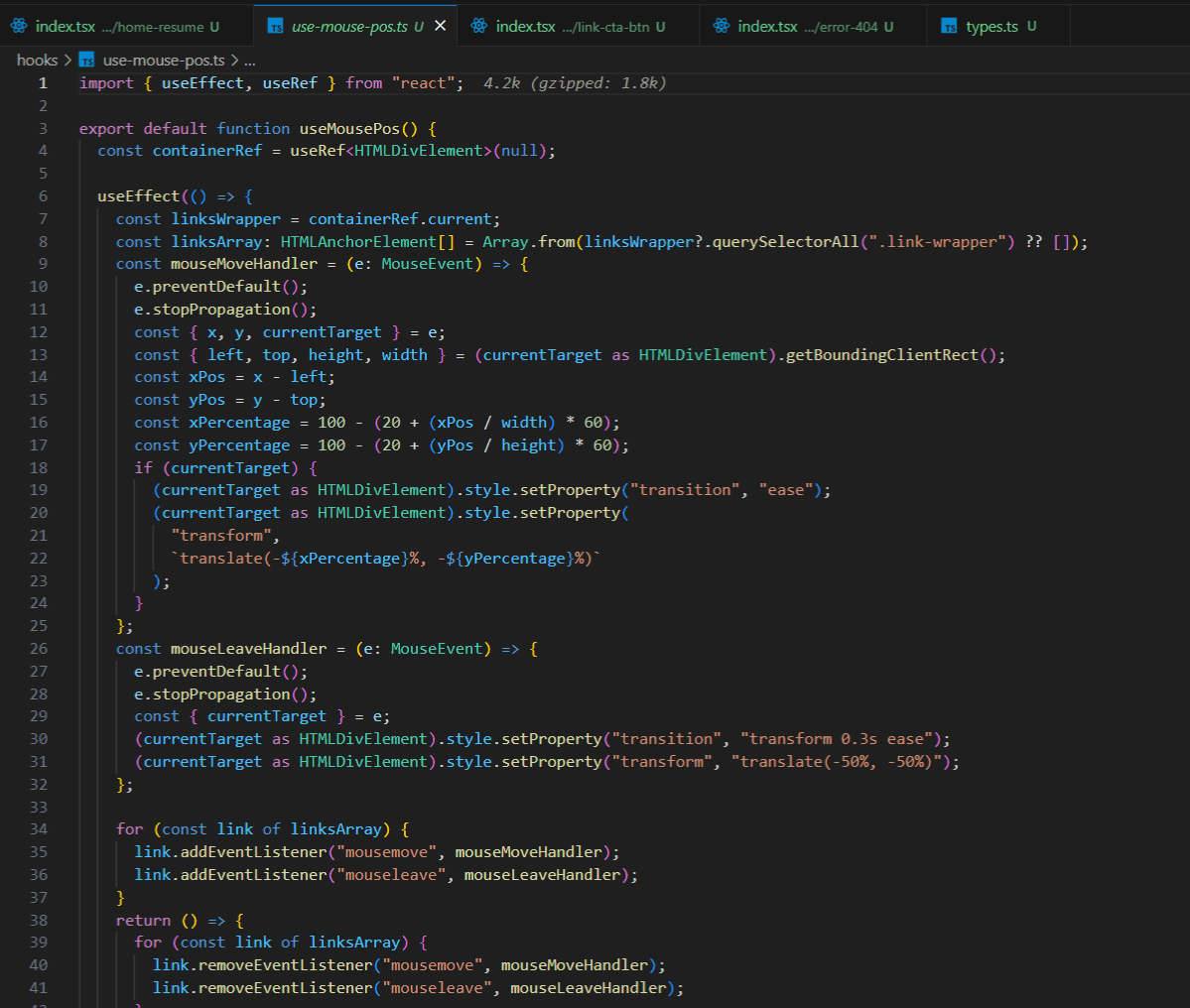Click the TypeScript icon on the types.ts tab
This screenshot has height=1008, width=1190.
pyautogui.click(x=948, y=24)
